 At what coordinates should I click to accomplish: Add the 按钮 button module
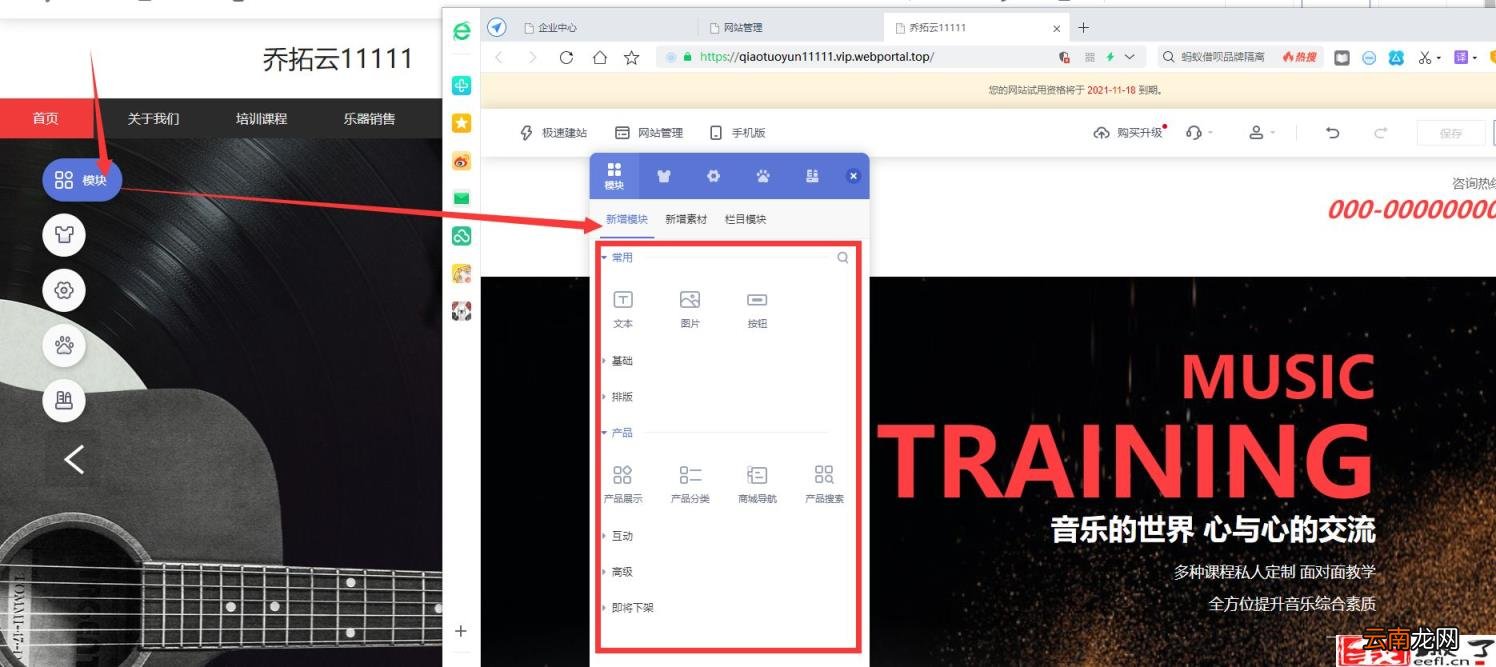pyautogui.click(x=757, y=310)
